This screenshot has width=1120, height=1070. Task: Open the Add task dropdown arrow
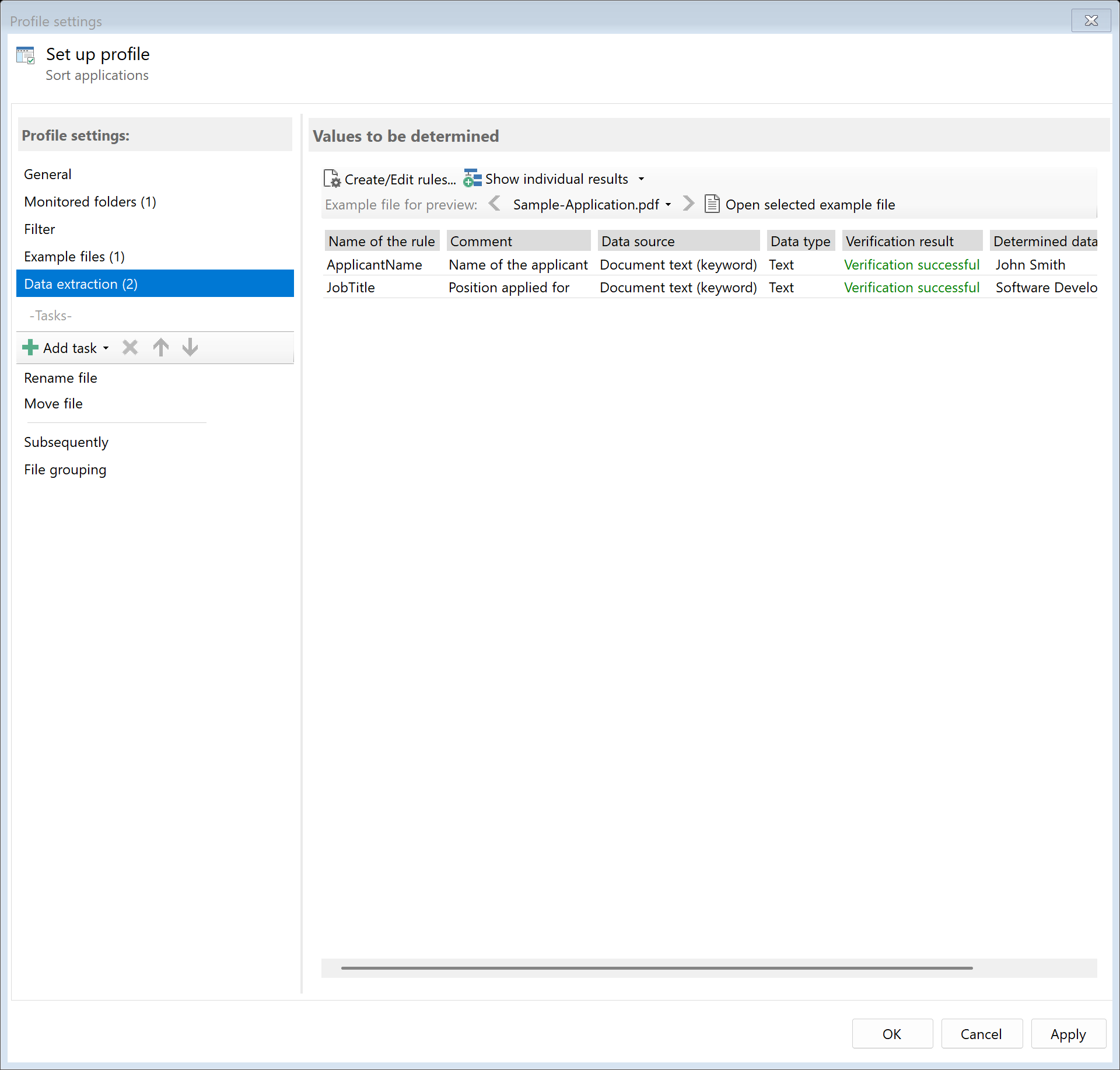pos(106,348)
